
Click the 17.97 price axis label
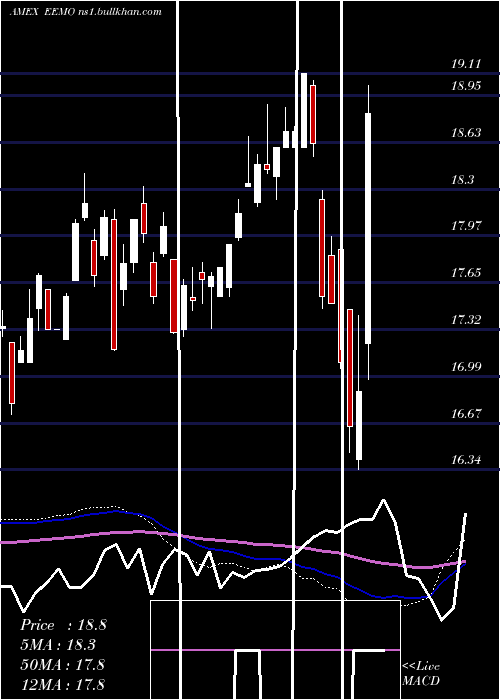point(466,225)
